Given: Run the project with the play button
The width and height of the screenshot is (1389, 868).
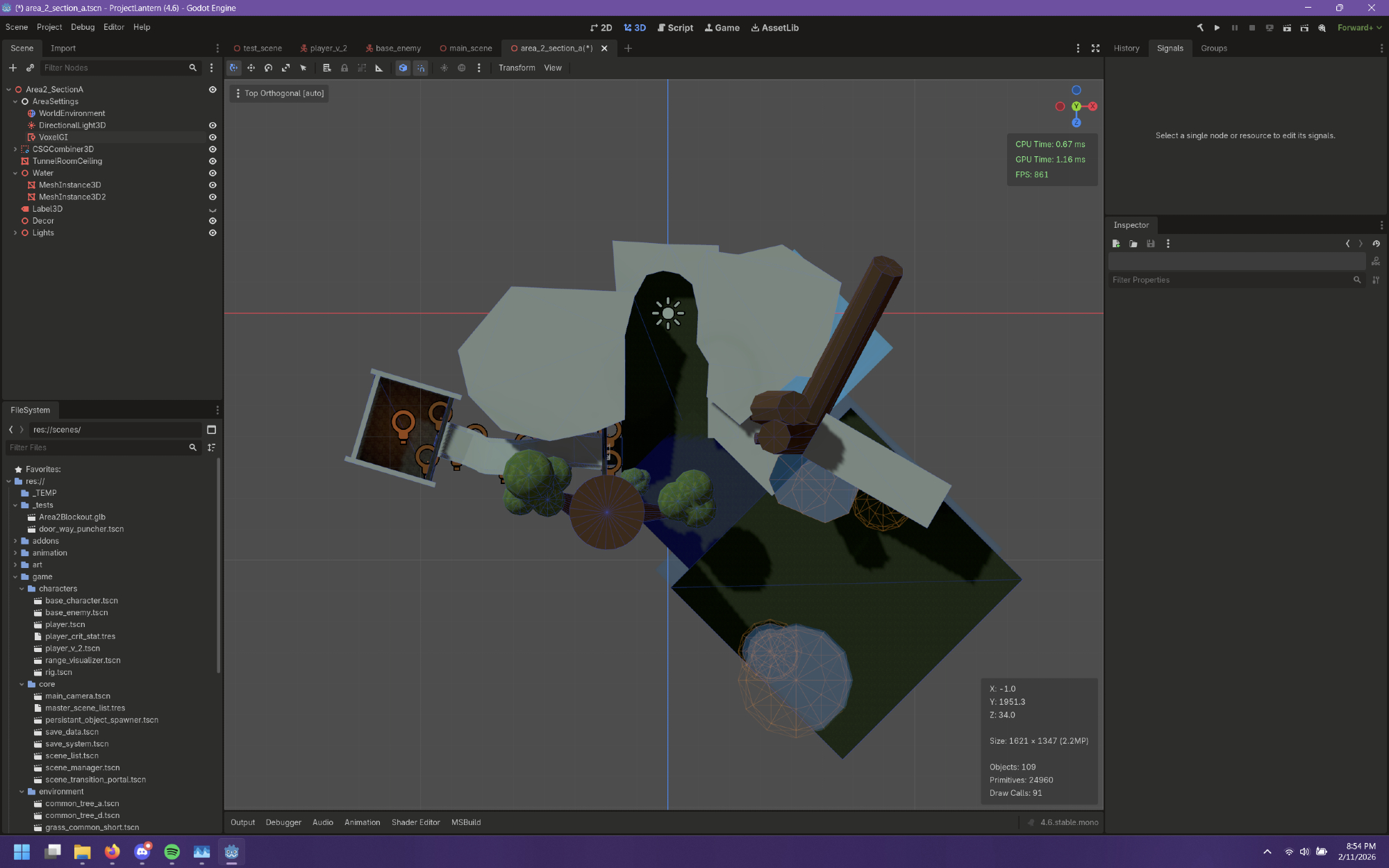Looking at the screenshot, I should (x=1217, y=28).
